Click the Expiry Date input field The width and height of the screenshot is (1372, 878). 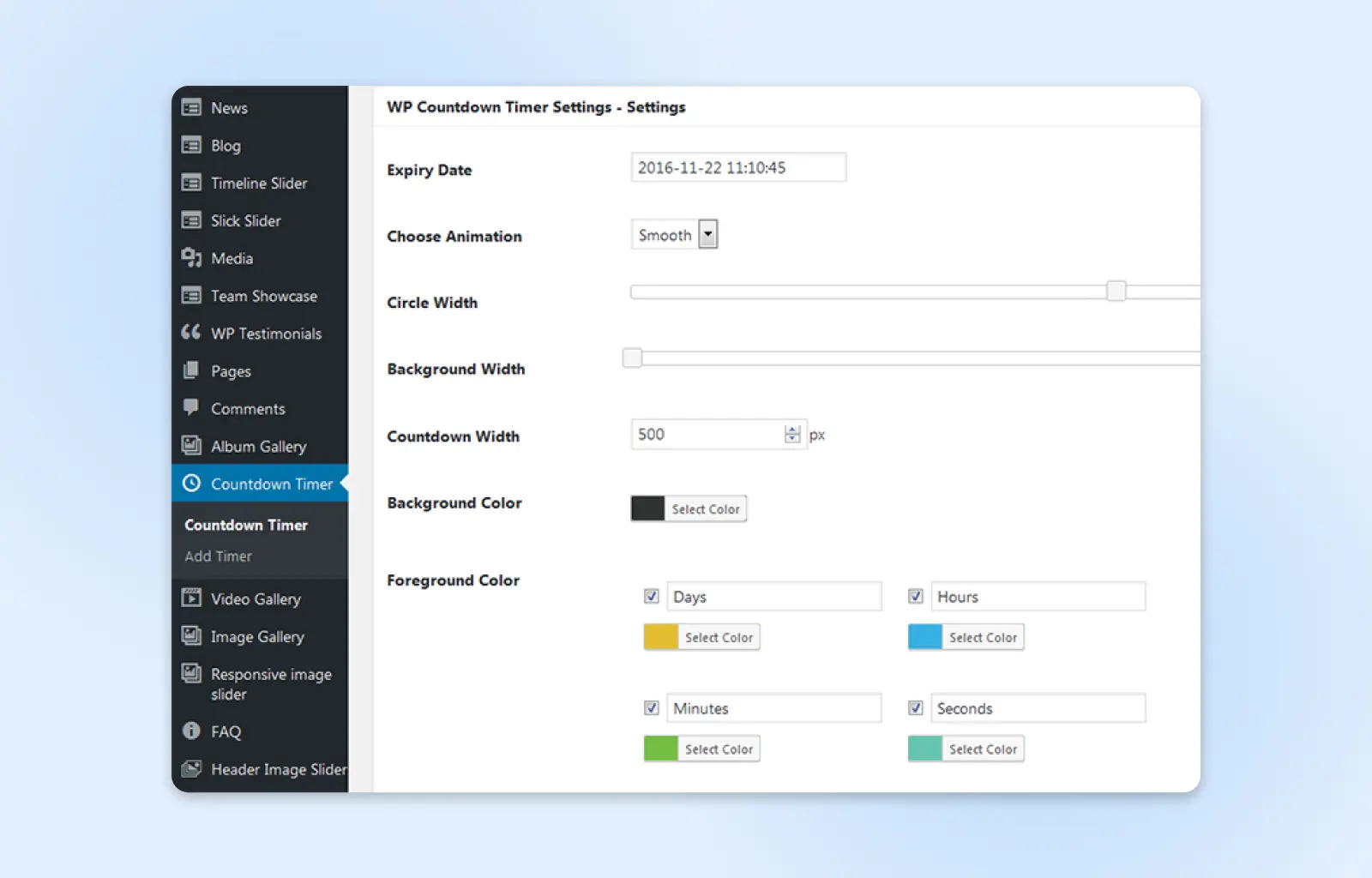pyautogui.click(x=738, y=168)
